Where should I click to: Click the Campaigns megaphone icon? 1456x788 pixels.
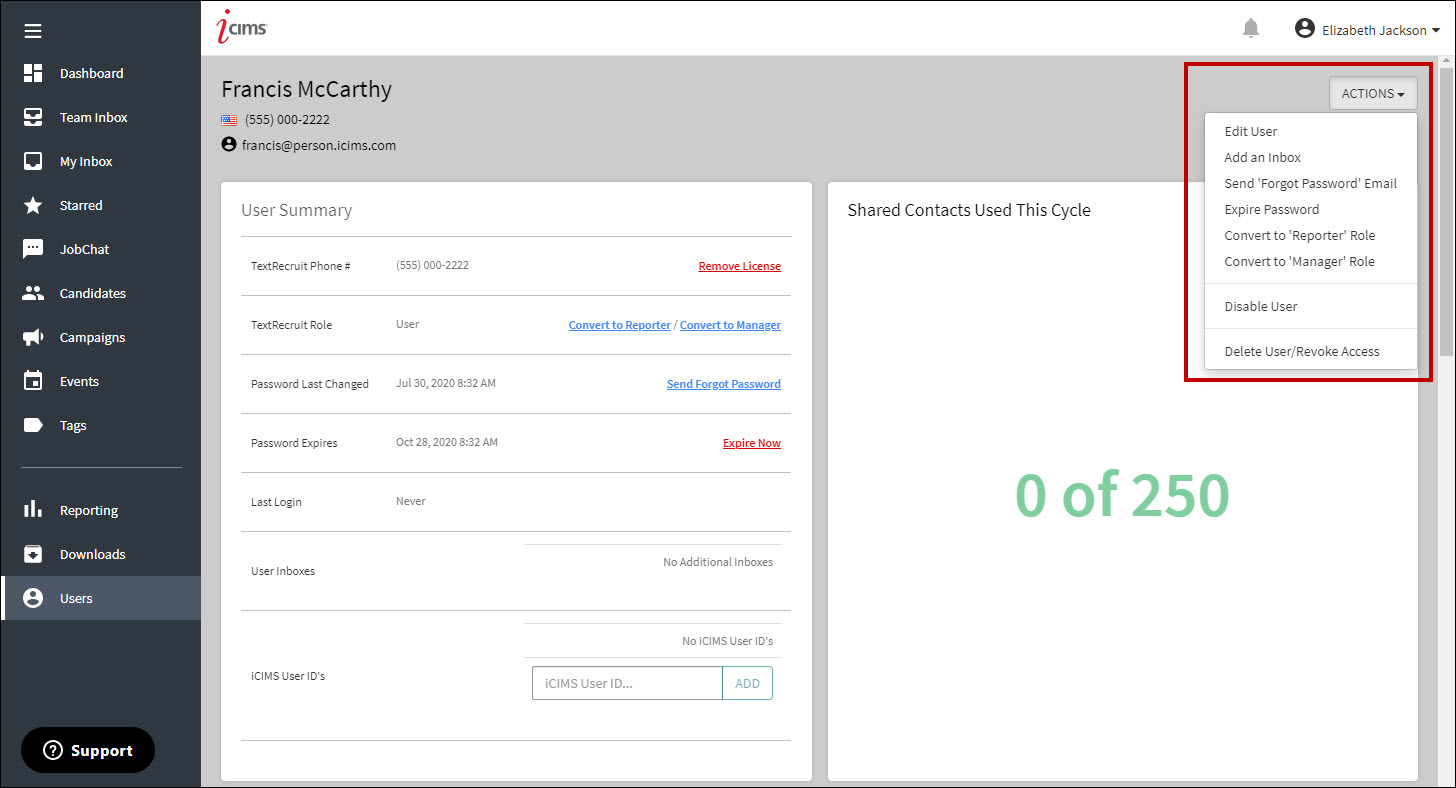[33, 337]
